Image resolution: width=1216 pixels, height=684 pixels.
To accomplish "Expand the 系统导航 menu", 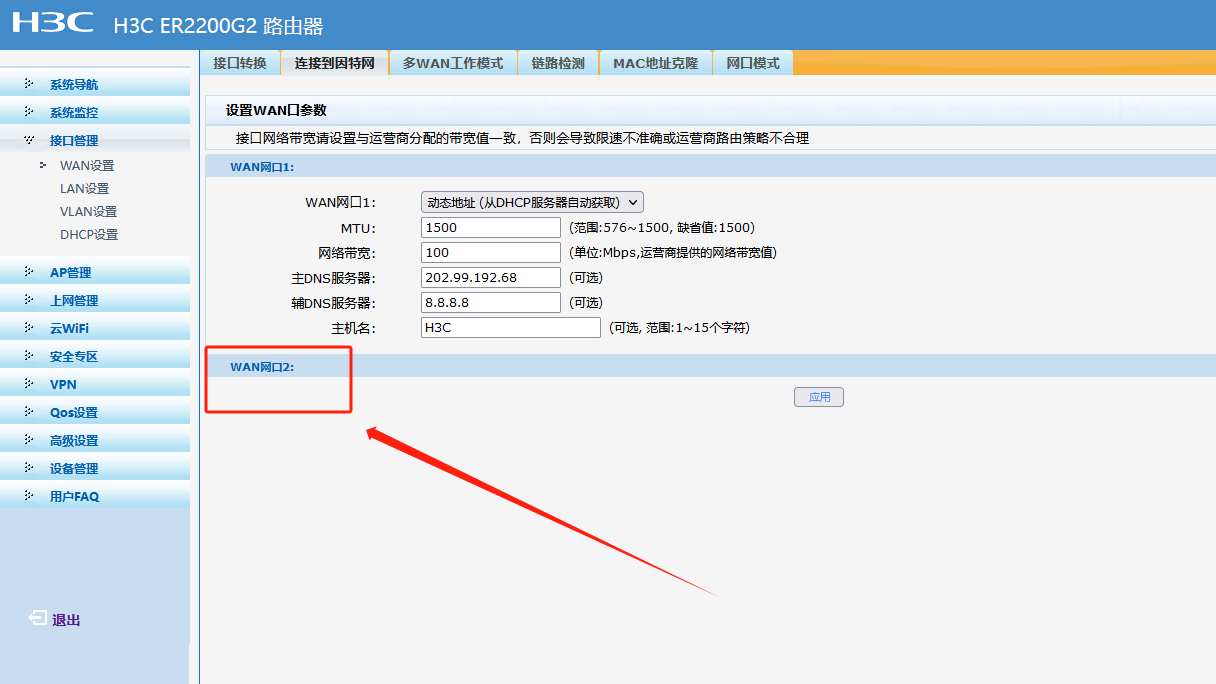I will click(x=95, y=84).
